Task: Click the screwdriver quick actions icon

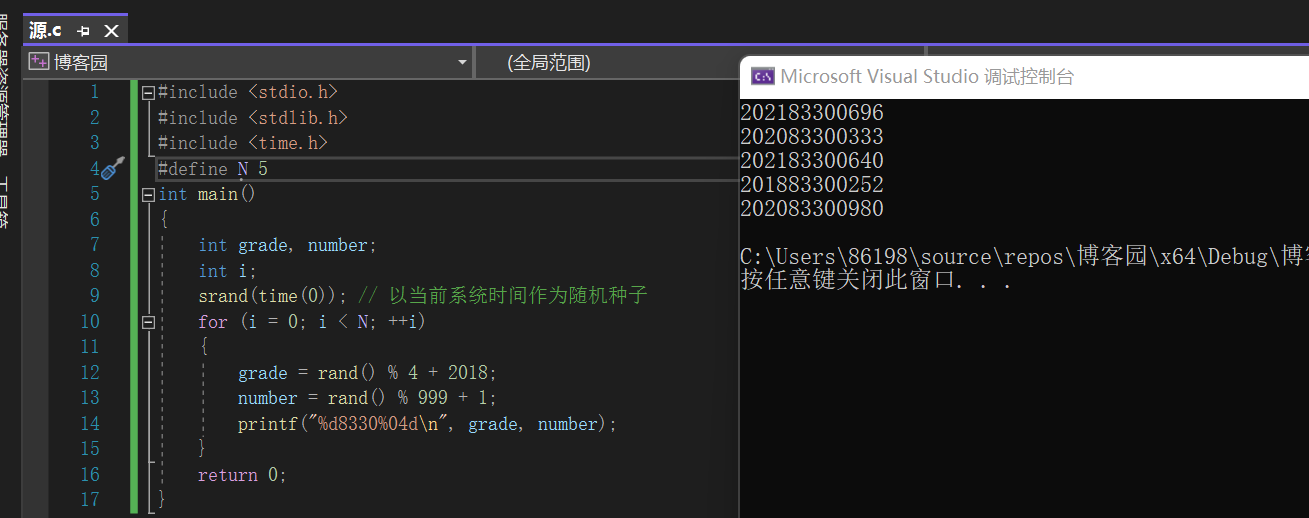Action: click(113, 168)
